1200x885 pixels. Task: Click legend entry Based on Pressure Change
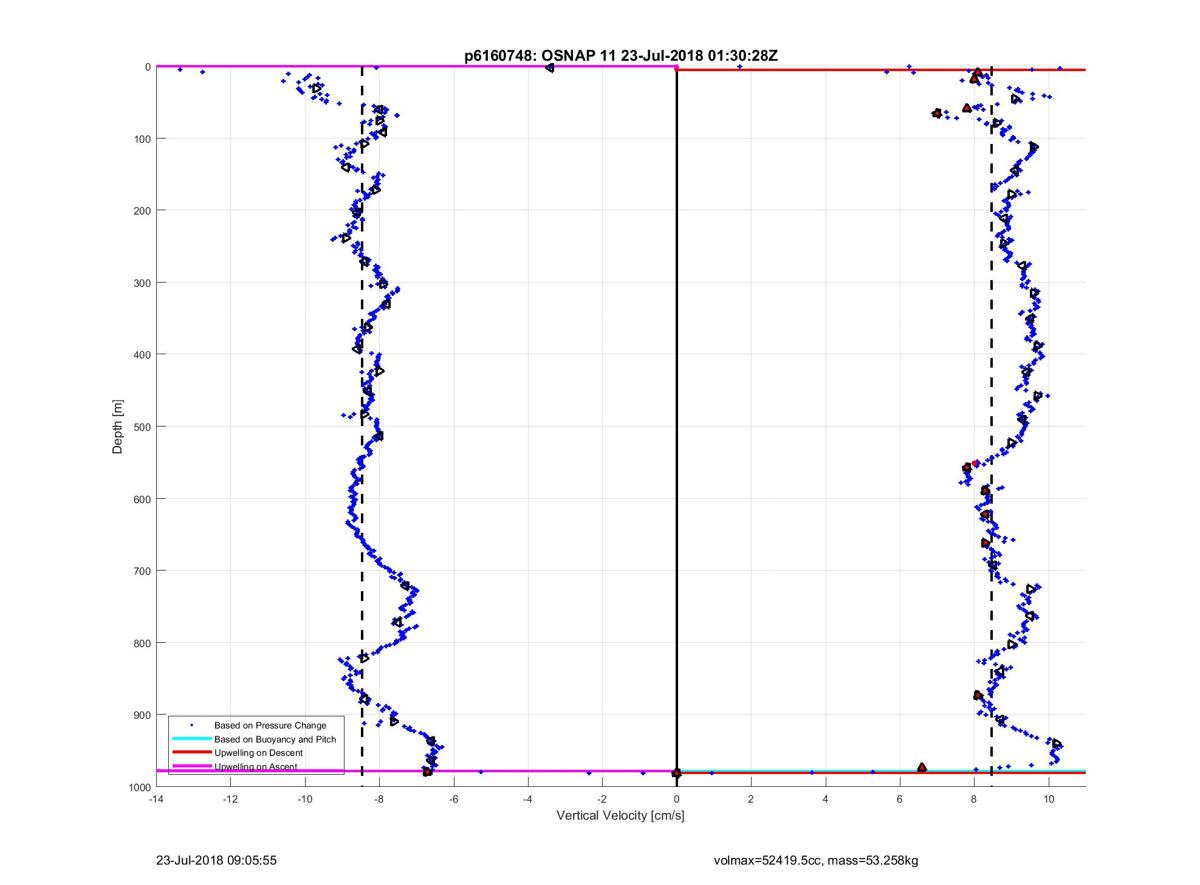point(270,725)
